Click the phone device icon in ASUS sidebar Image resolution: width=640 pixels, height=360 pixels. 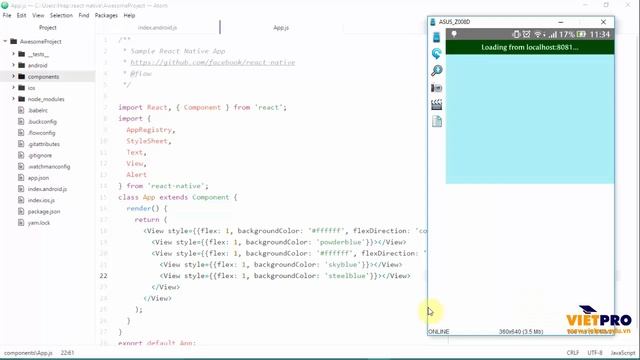coord(436,37)
